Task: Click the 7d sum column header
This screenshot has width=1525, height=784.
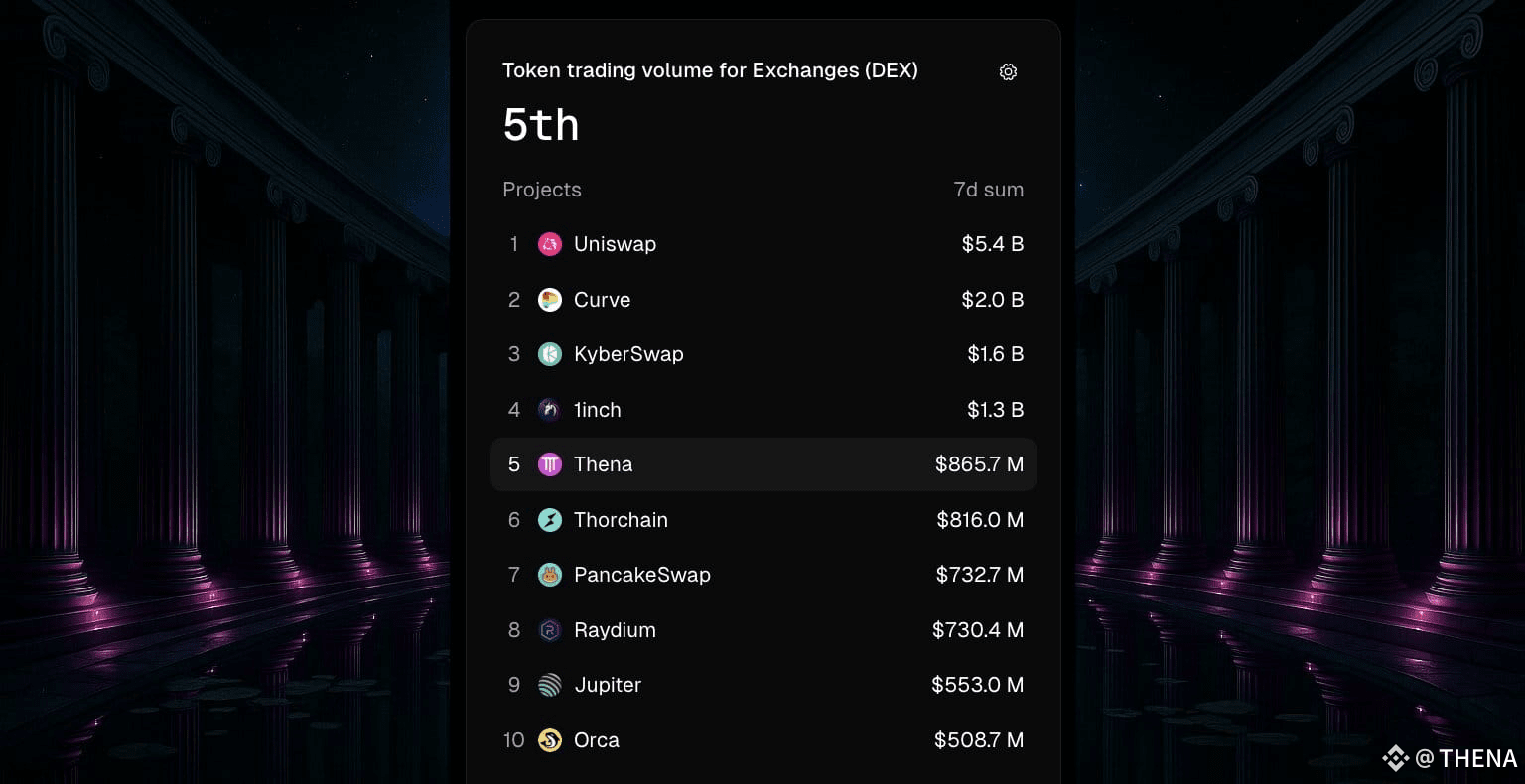Action: click(x=989, y=190)
